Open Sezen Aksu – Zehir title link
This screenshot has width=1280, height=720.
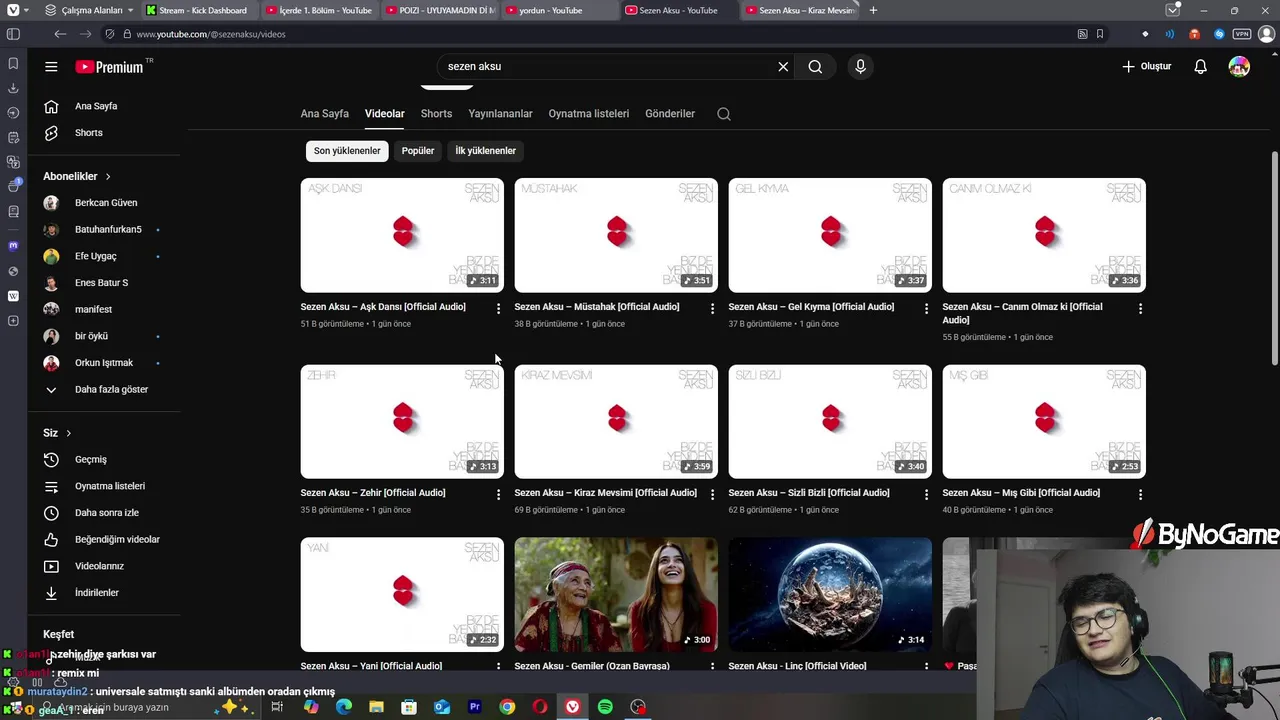pos(373,493)
